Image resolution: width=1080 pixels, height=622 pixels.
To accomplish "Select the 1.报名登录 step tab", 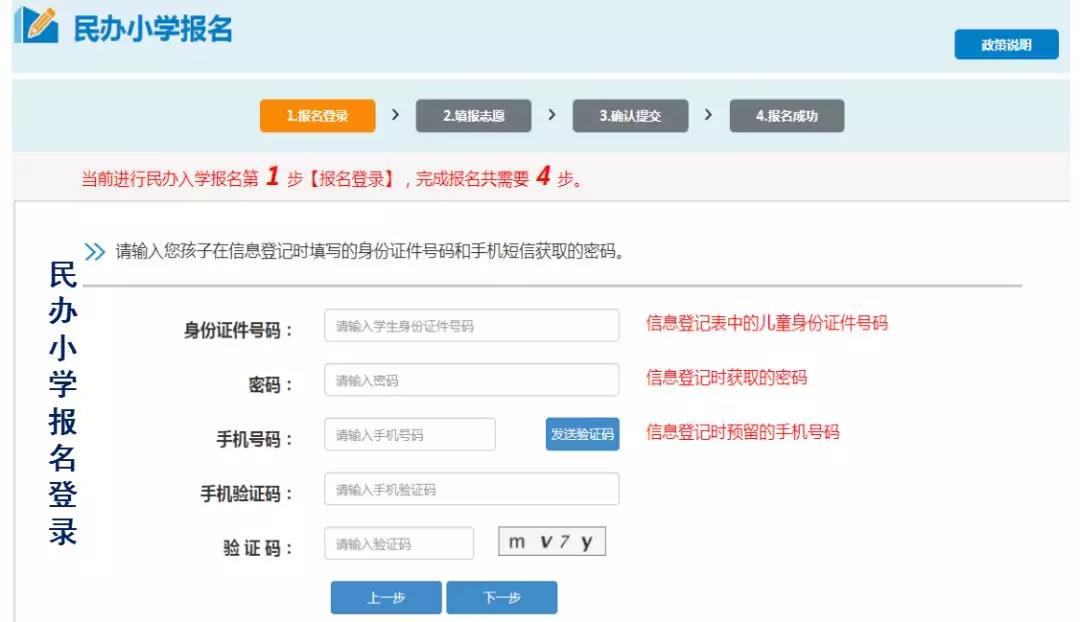I will [x=318, y=116].
